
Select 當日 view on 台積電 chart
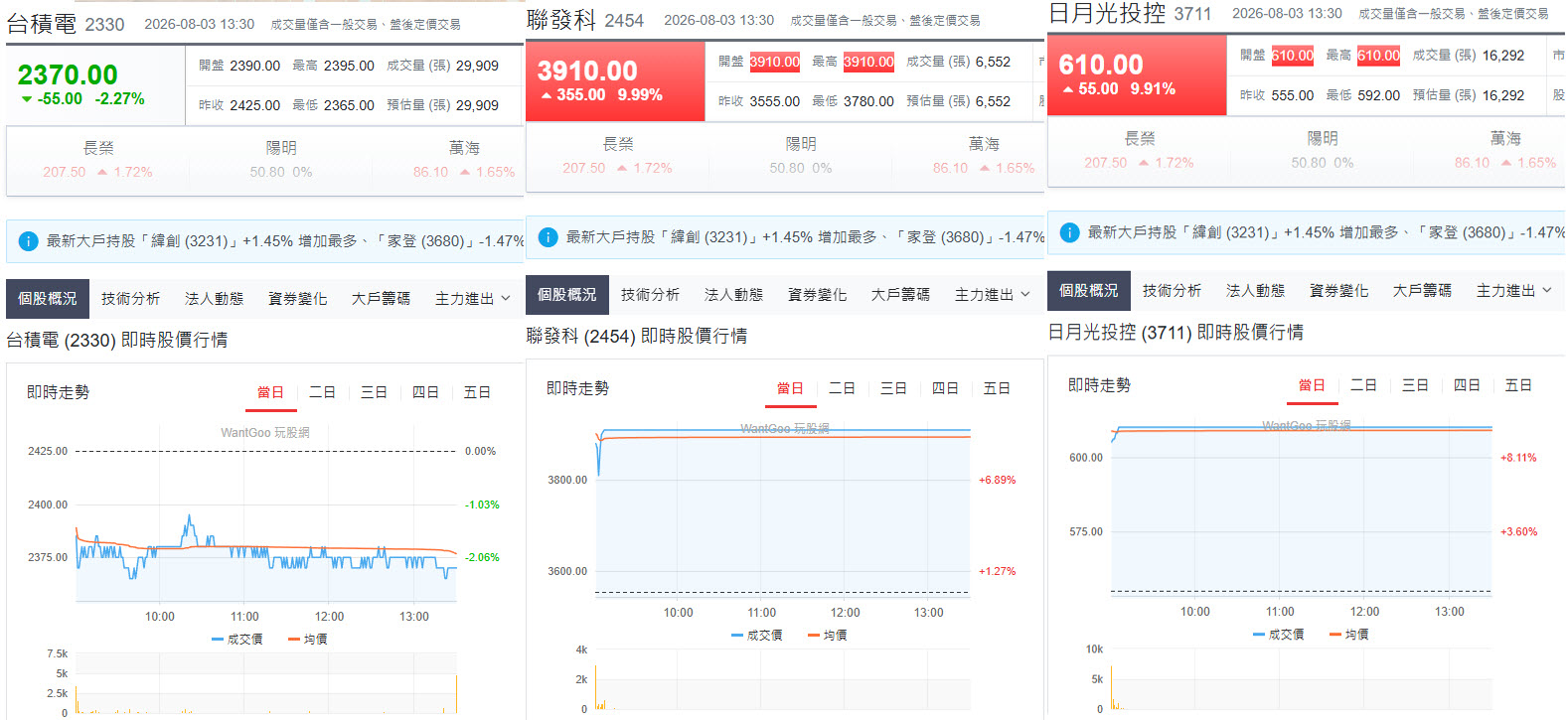click(x=271, y=393)
